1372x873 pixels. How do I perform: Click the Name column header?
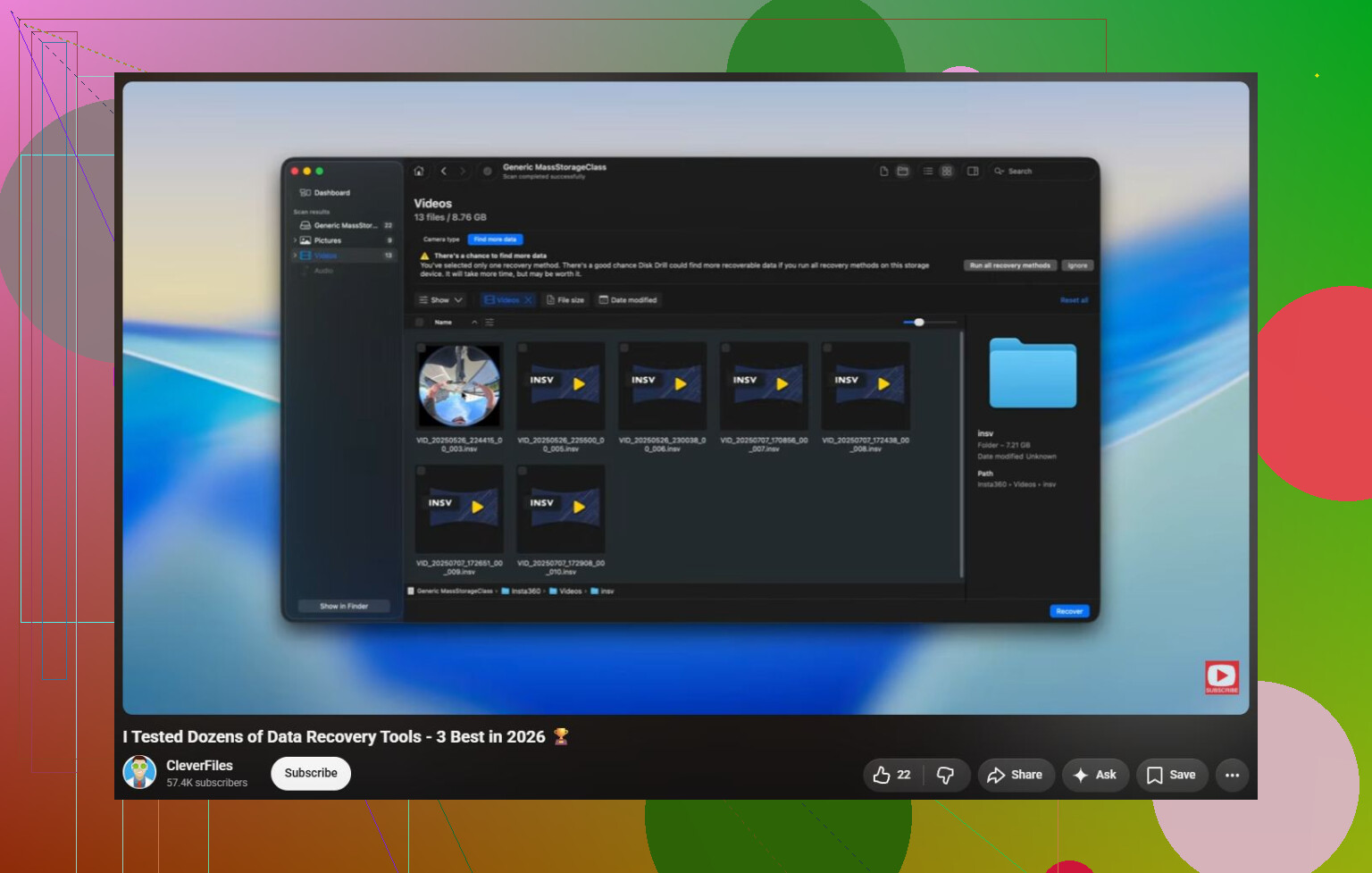443,322
